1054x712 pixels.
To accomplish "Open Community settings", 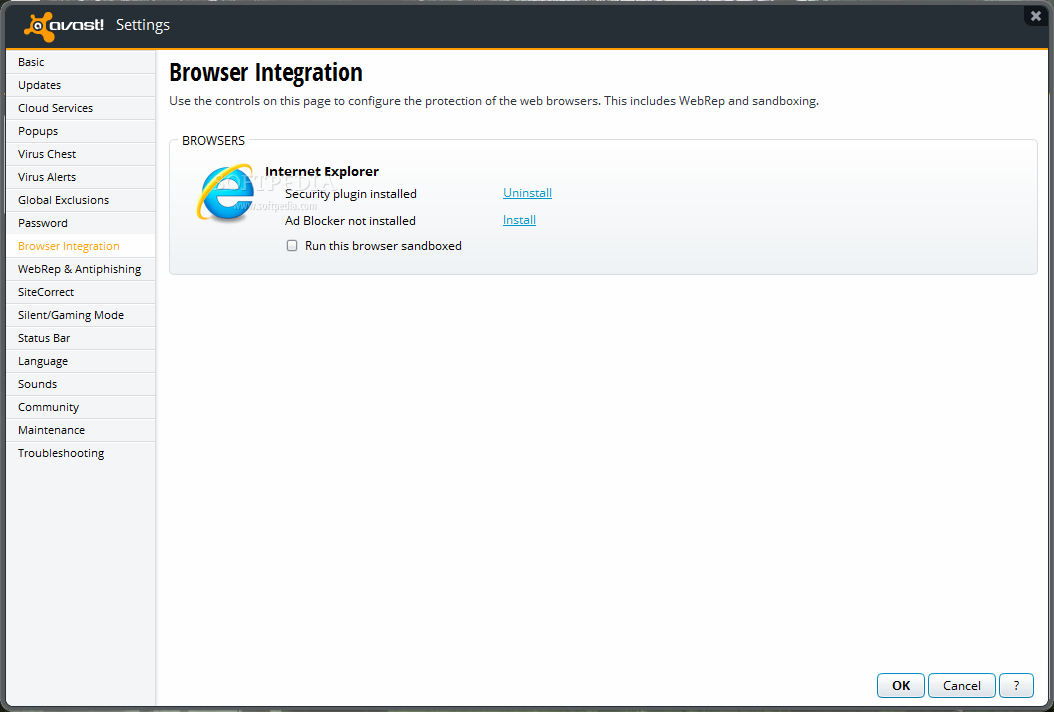I will (81, 407).
